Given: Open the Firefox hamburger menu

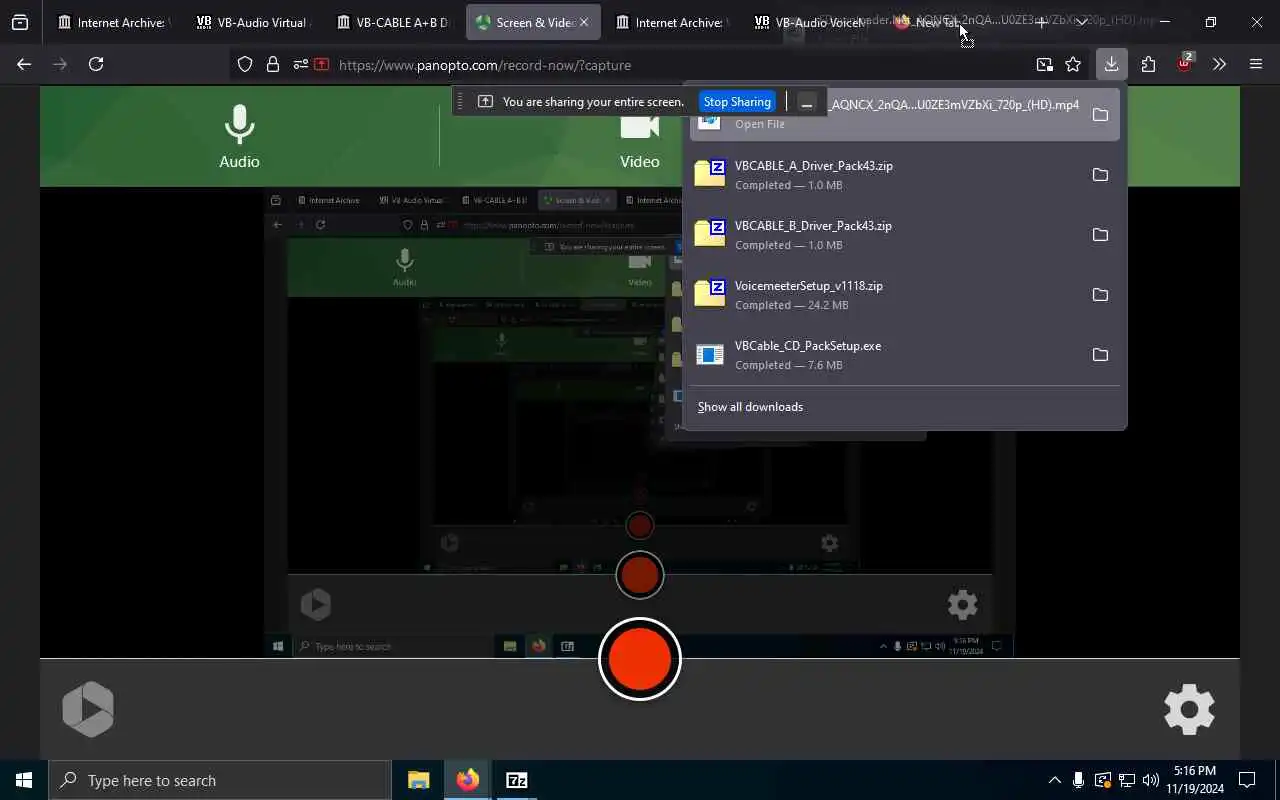Looking at the screenshot, I should coord(1256,64).
